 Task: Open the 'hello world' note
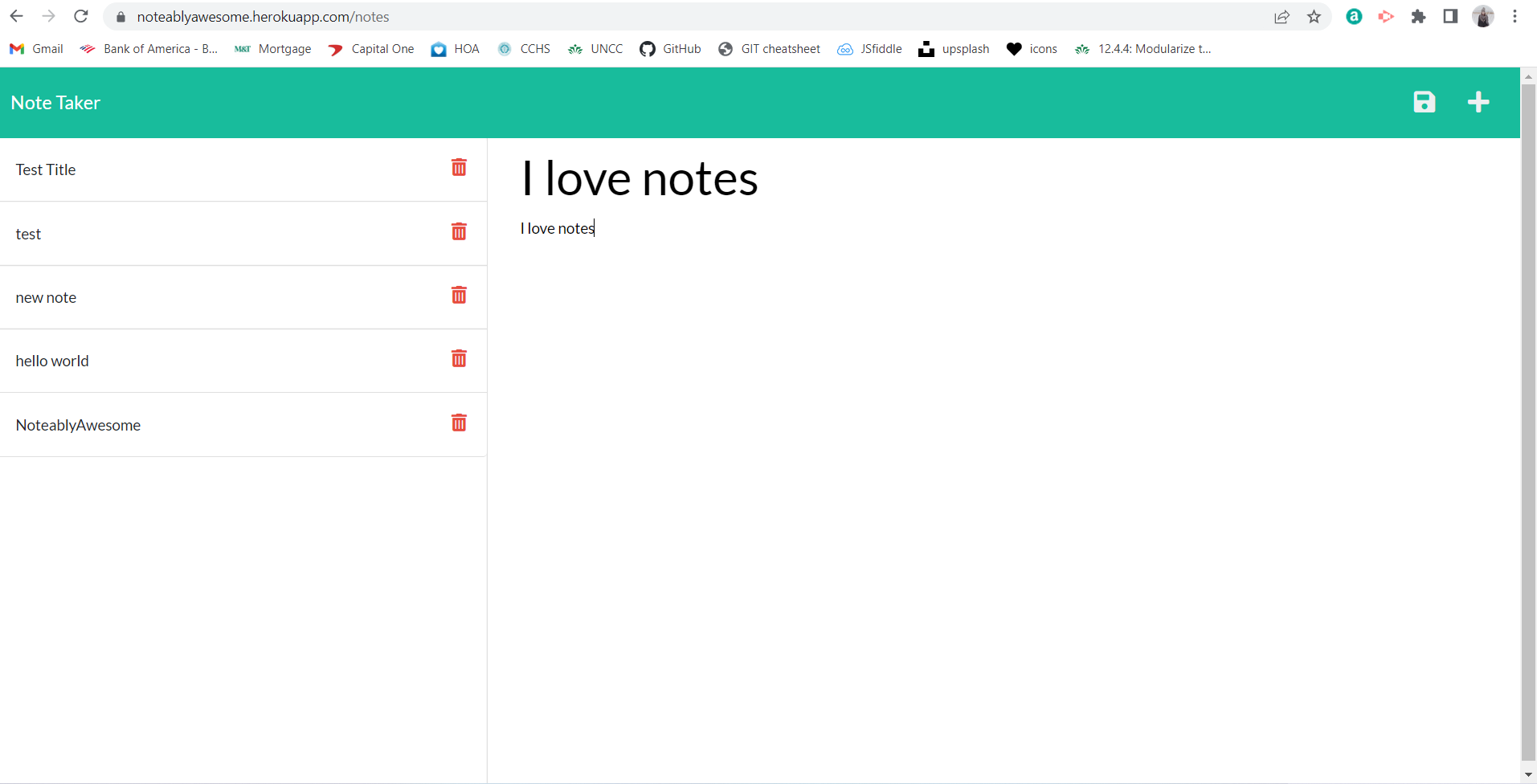(243, 361)
